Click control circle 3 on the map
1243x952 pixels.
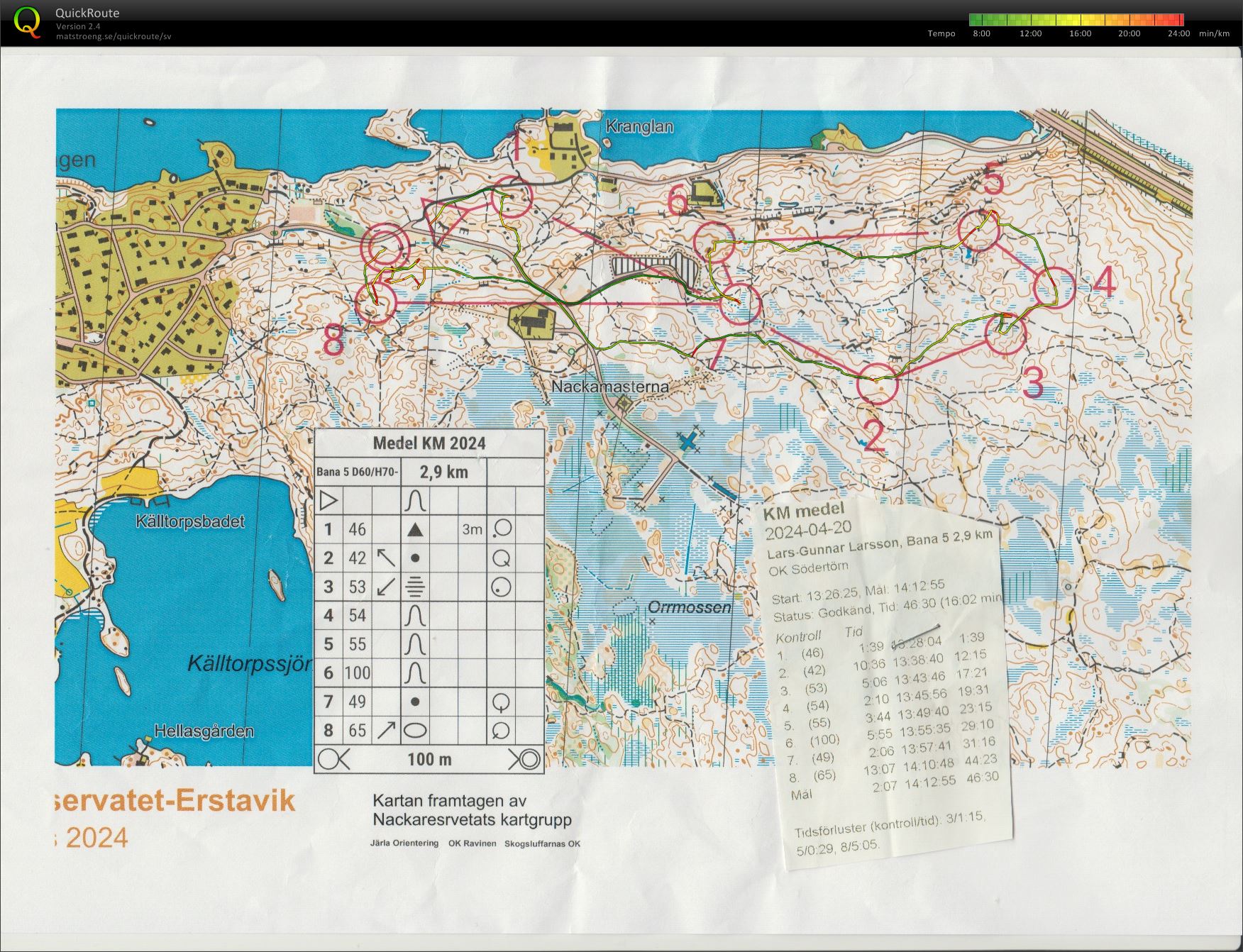(x=1005, y=334)
